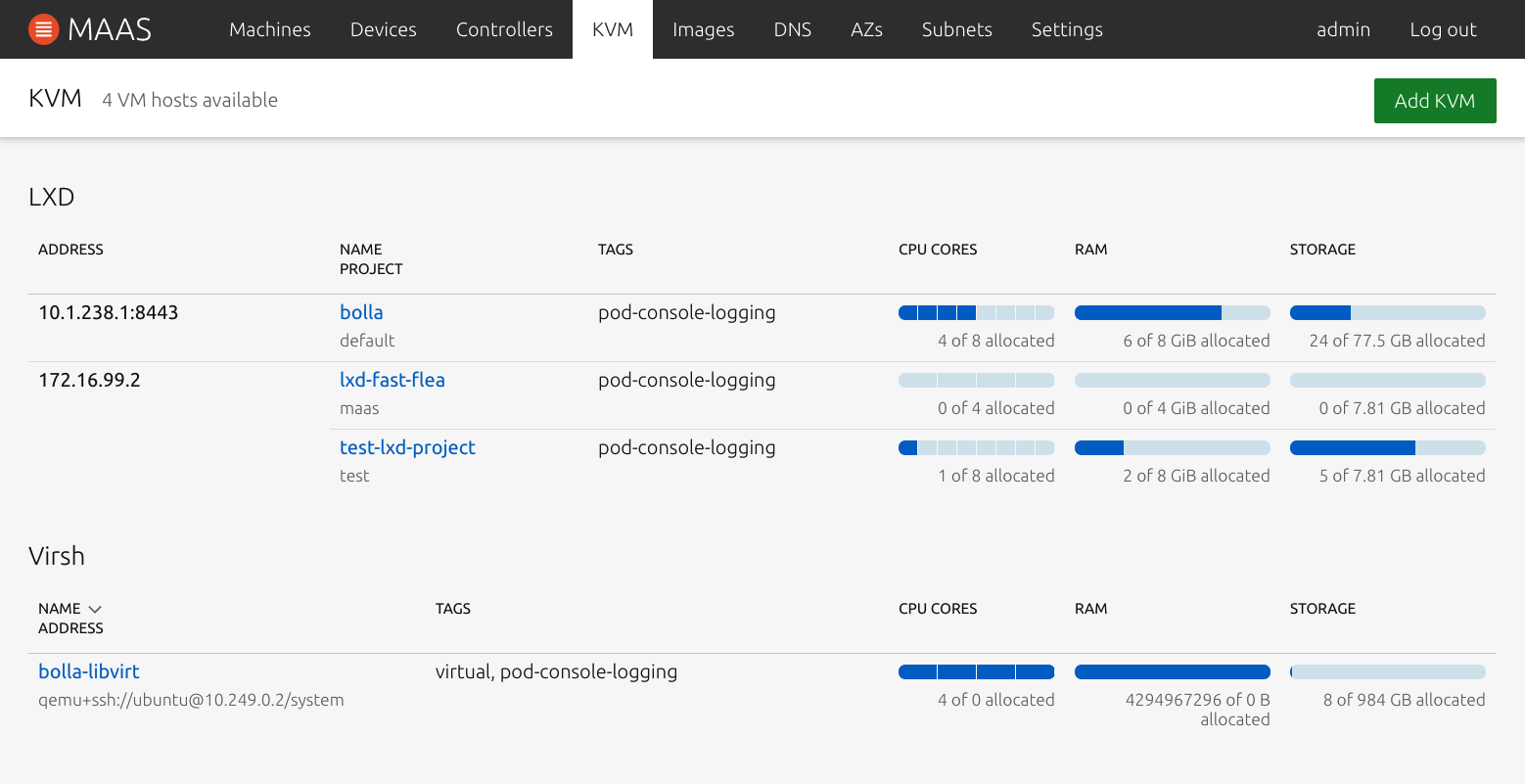Viewport: 1525px width, 784px height.
Task: Open the test-lxd-project link
Action: click(x=407, y=447)
